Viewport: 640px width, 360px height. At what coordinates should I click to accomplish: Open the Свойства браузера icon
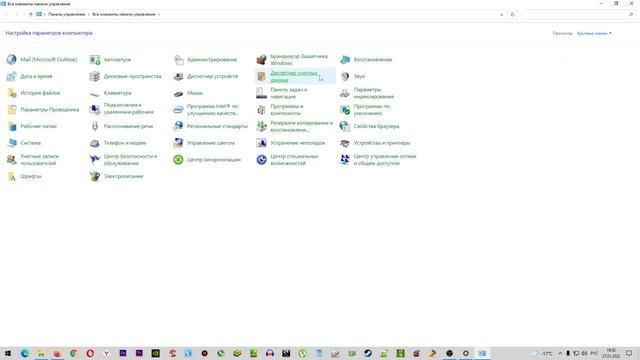345,127
